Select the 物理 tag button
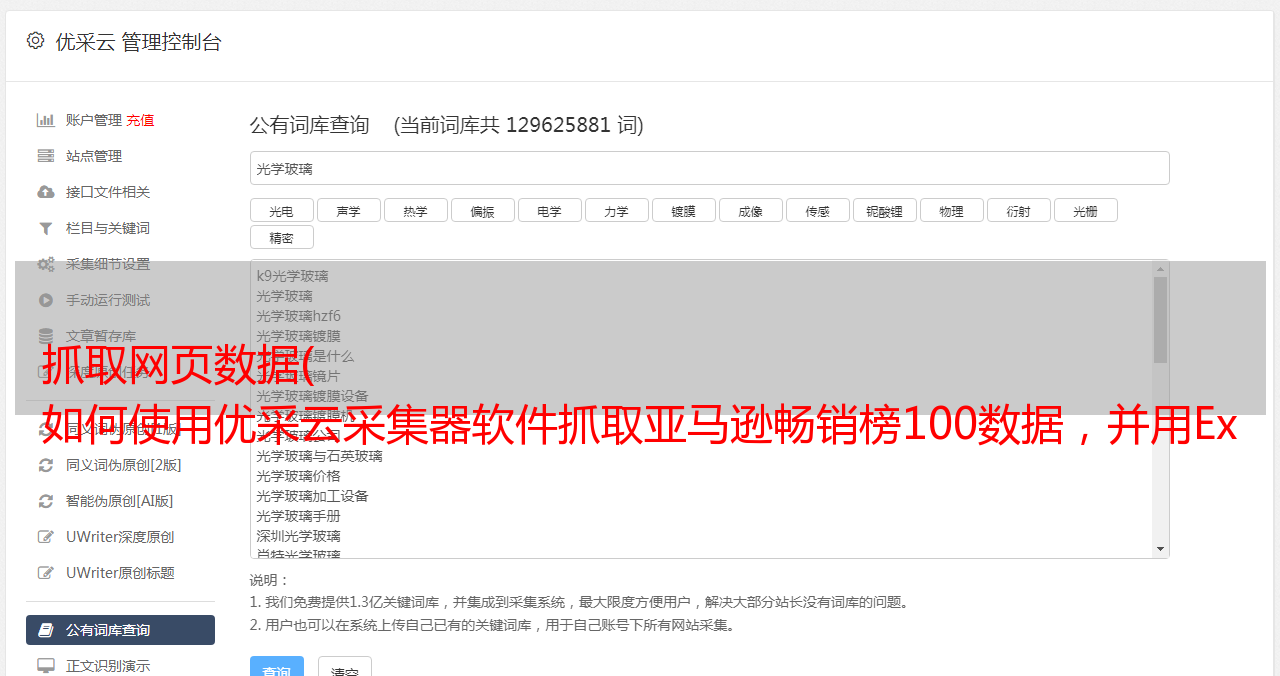This screenshot has height=676, width=1280. click(951, 211)
